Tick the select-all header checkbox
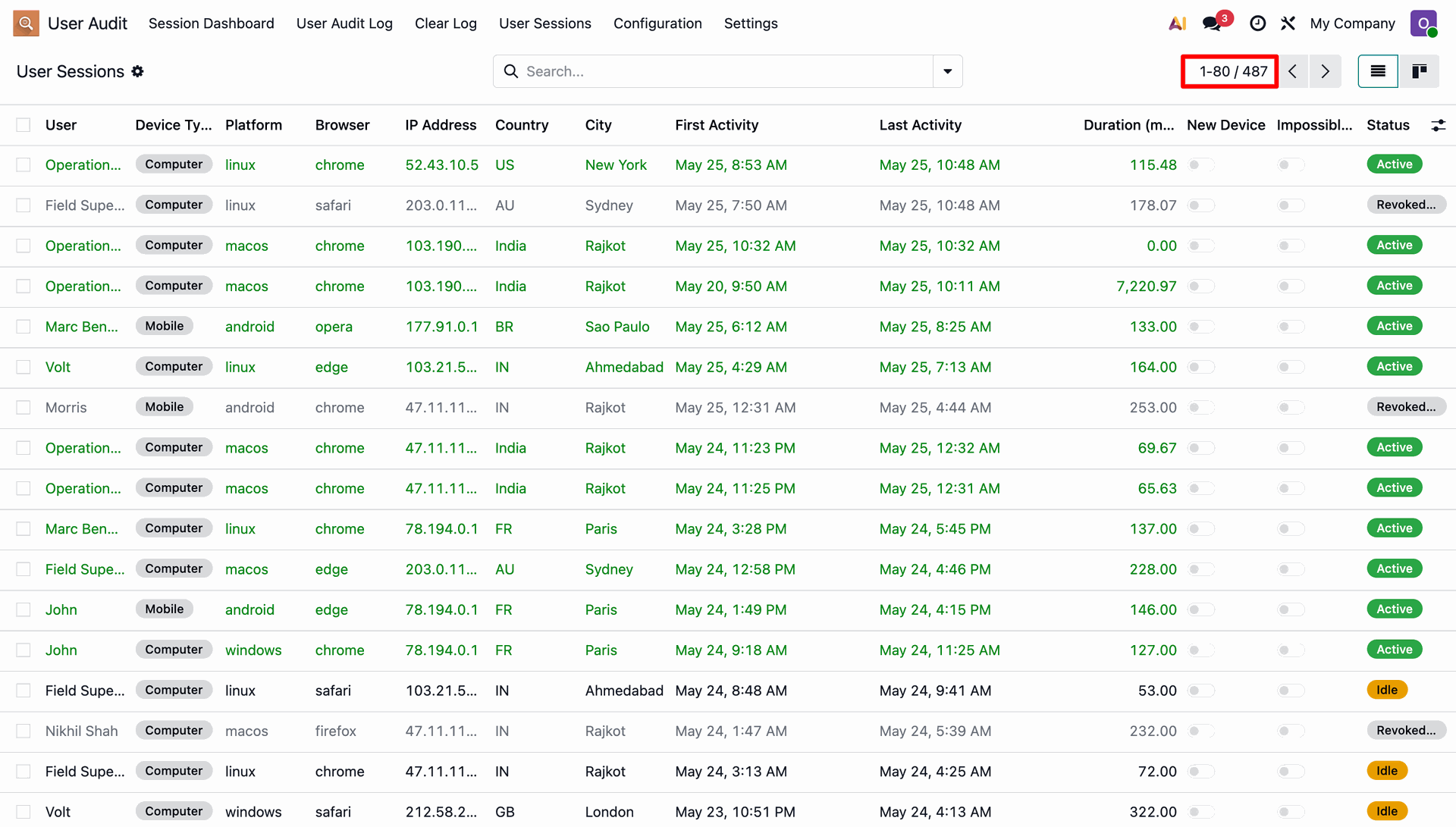 pyautogui.click(x=24, y=125)
